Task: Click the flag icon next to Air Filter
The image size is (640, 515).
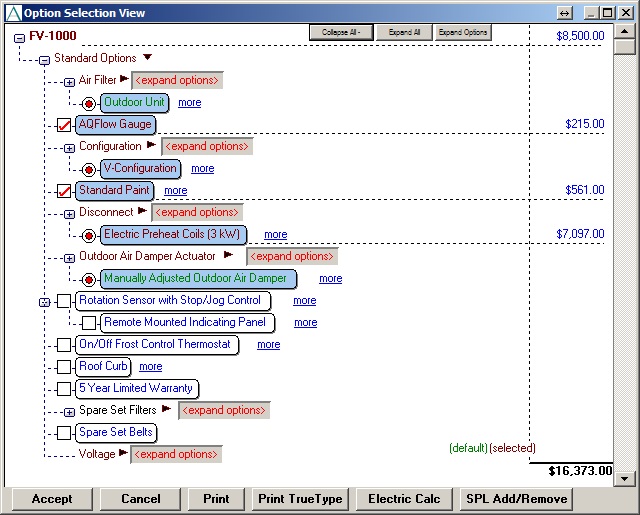Action: point(124,79)
